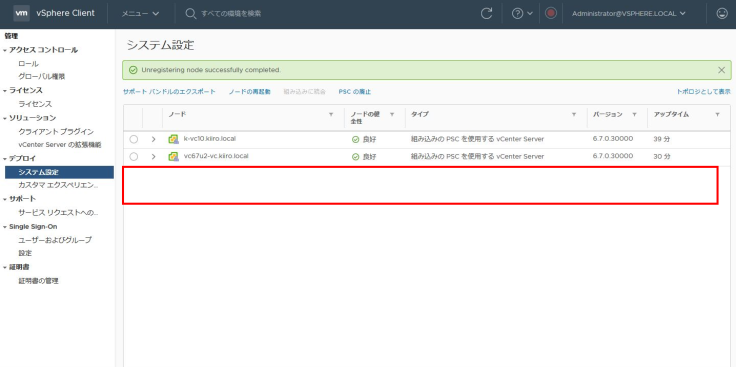
Task: Click uptime value 39 分
Action: click(662, 139)
